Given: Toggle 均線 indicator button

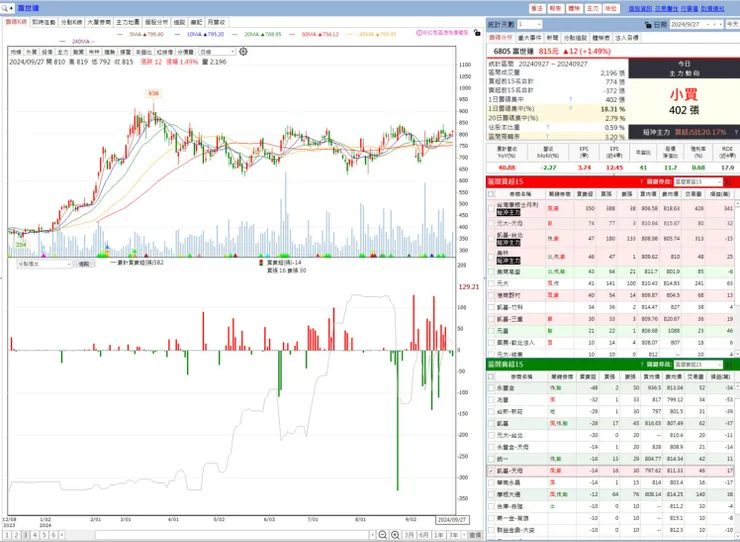Looking at the screenshot, I should (16, 52).
